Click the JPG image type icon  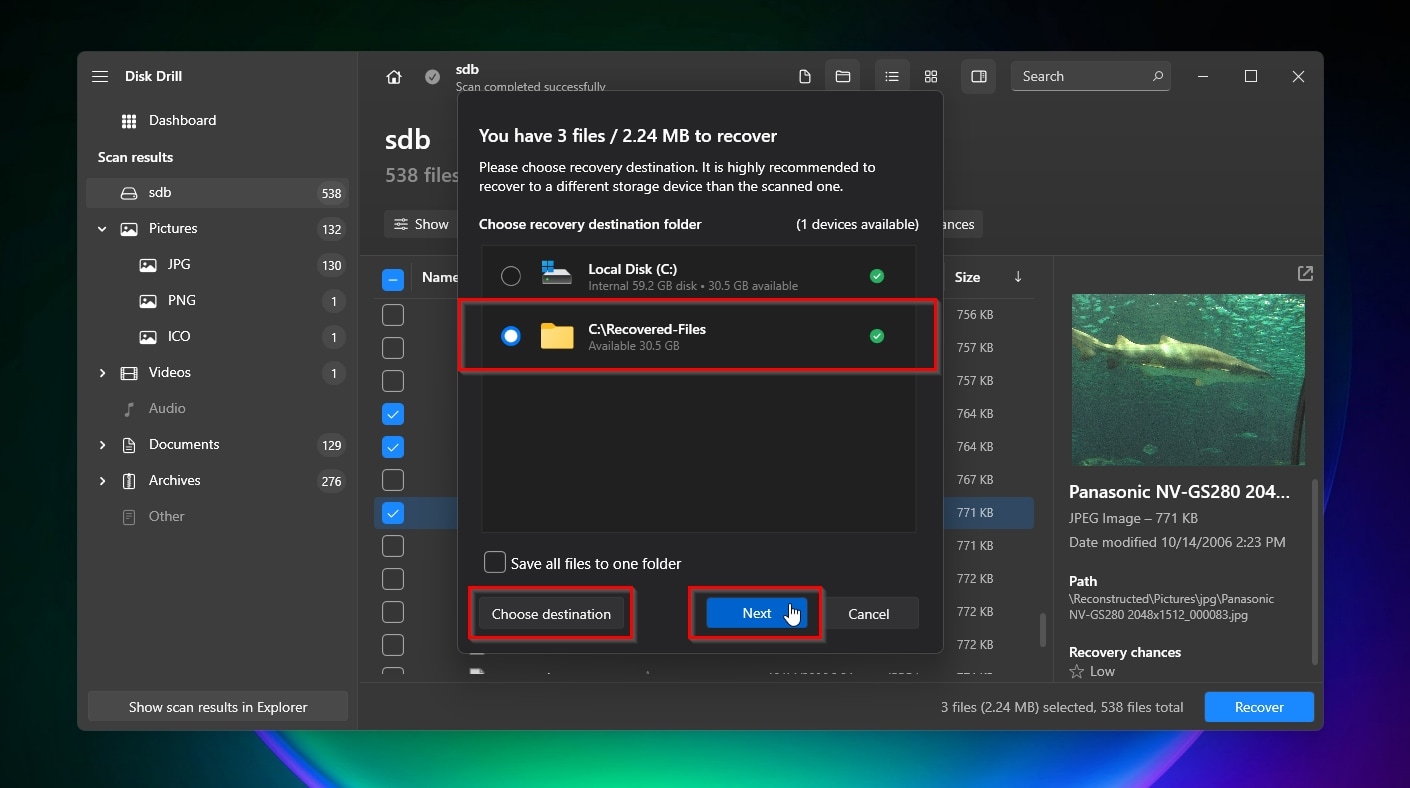[148, 265]
